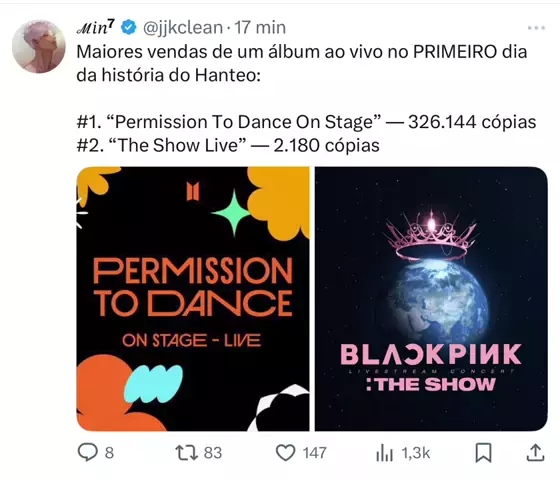Click the BTS logo on album cover
Screen dimensions: 560x480
[193, 192]
